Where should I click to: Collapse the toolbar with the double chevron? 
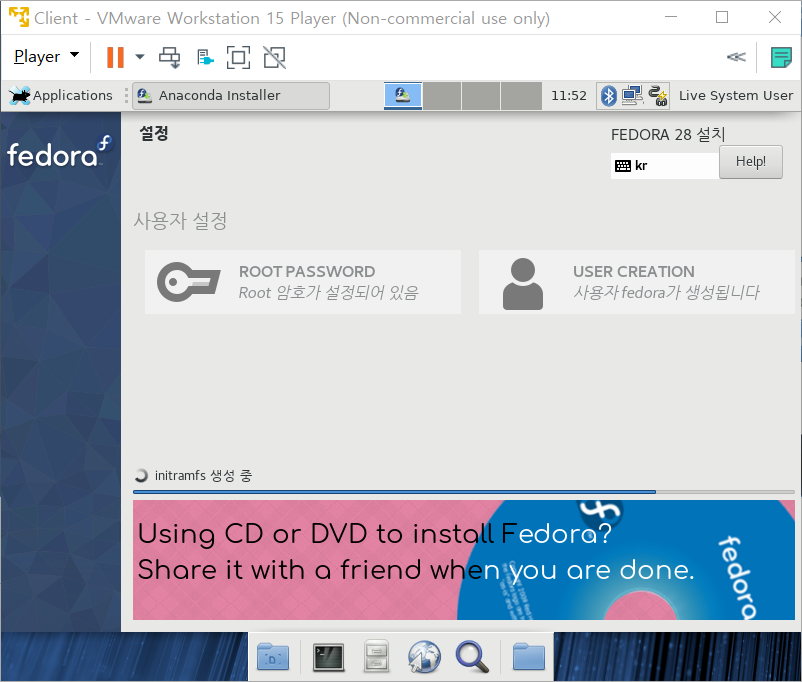click(736, 57)
